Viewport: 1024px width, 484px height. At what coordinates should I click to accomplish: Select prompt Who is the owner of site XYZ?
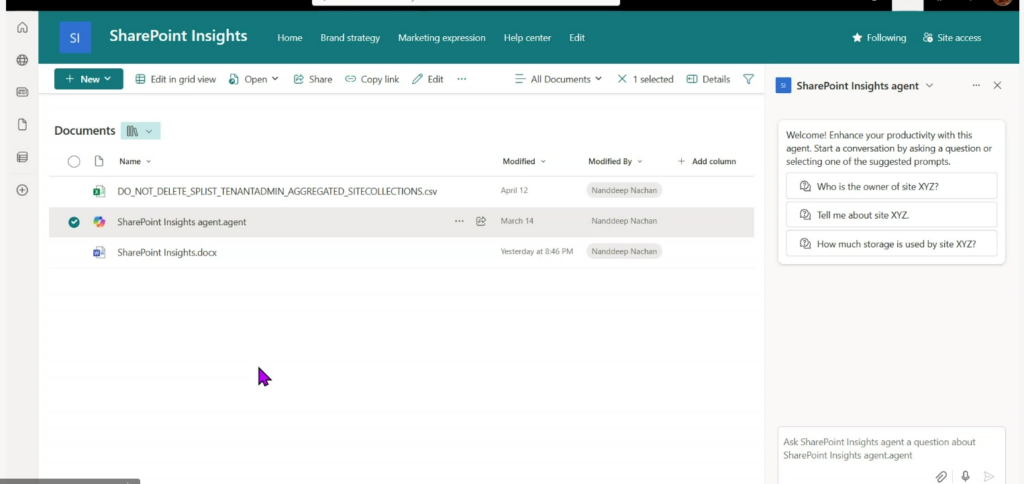[x=891, y=186]
